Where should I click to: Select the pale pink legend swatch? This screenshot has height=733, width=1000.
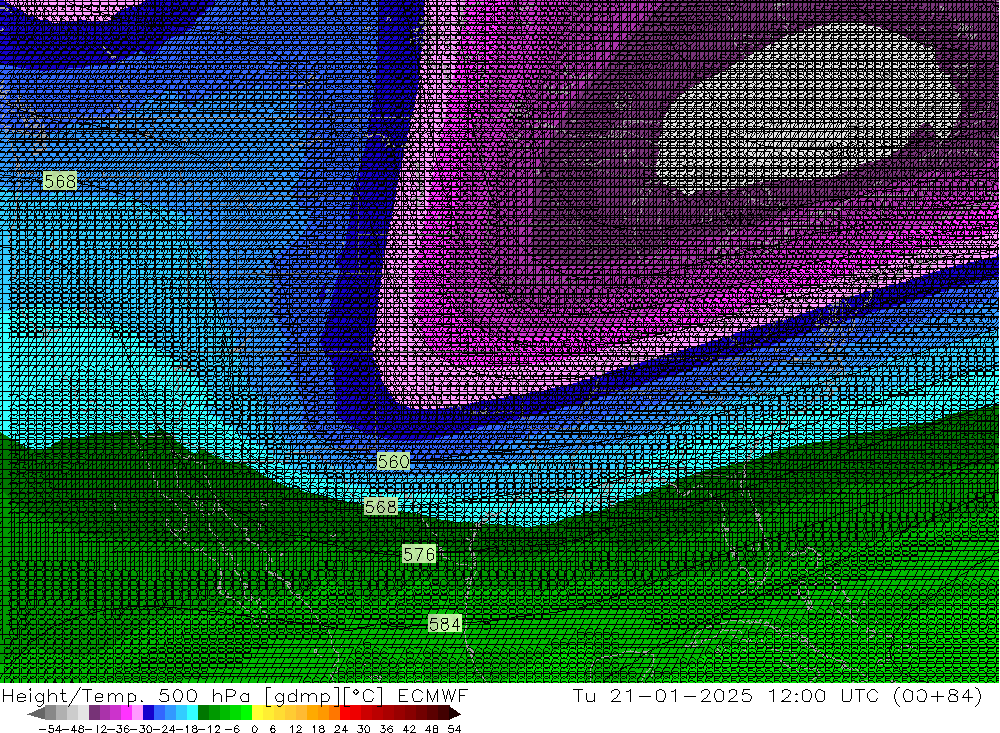pyautogui.click(x=138, y=713)
